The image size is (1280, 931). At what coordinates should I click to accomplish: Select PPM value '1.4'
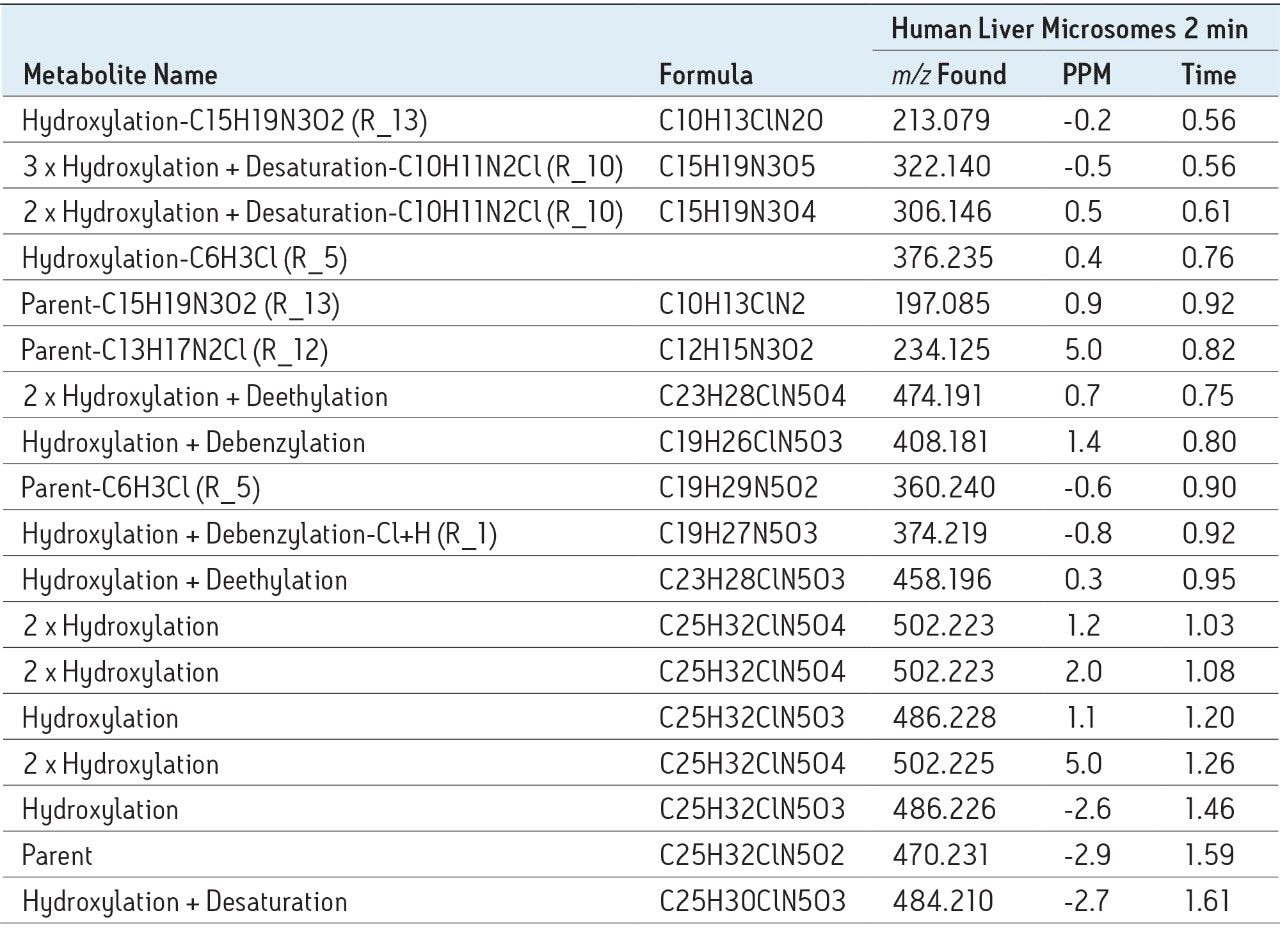[x=1081, y=443]
